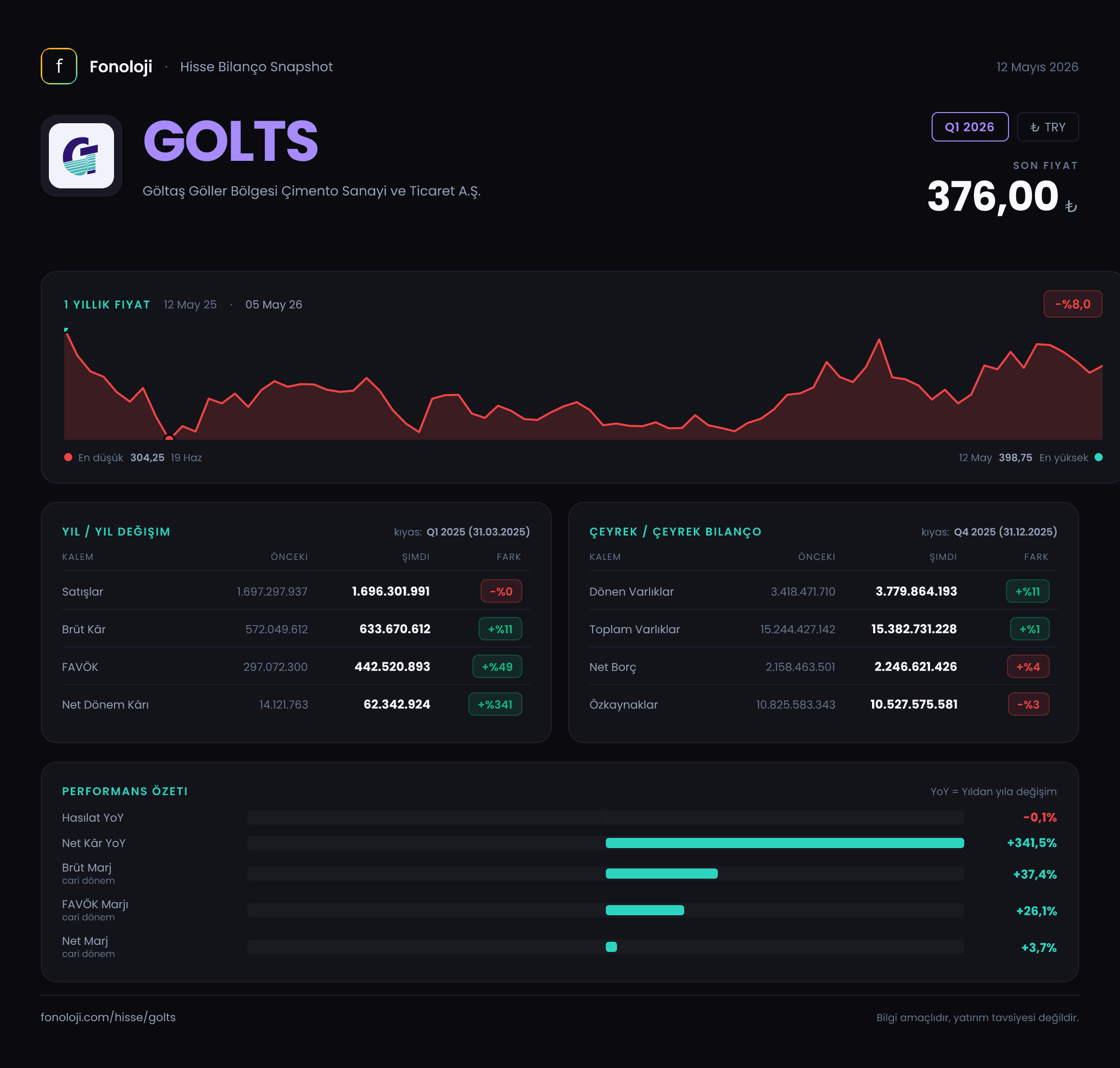Screen dimensions: 1120x1068
Task: Click the Brüt Kâr value 633.670.612
Action: (395, 629)
